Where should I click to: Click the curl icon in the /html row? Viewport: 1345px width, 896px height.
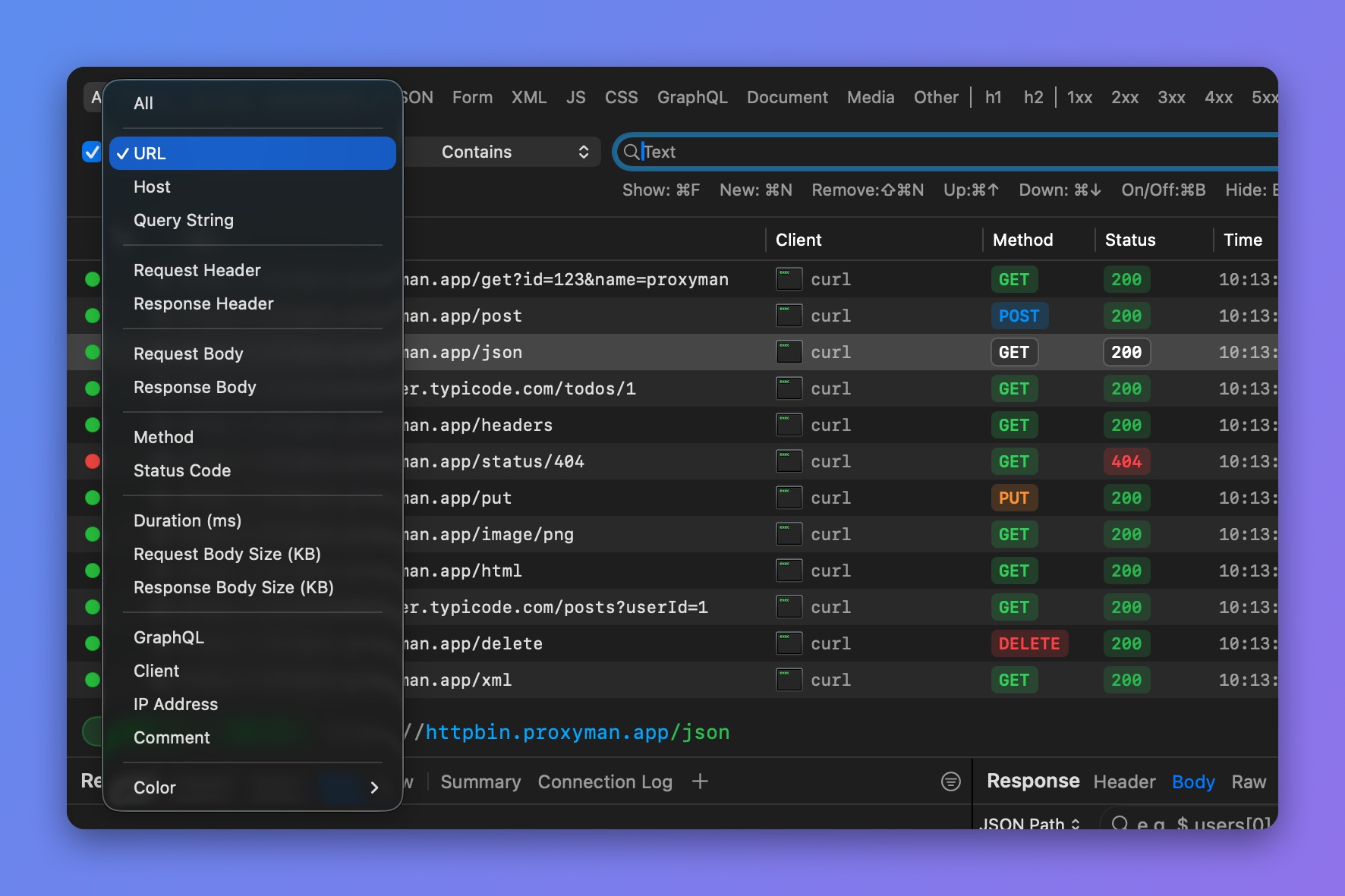point(789,571)
